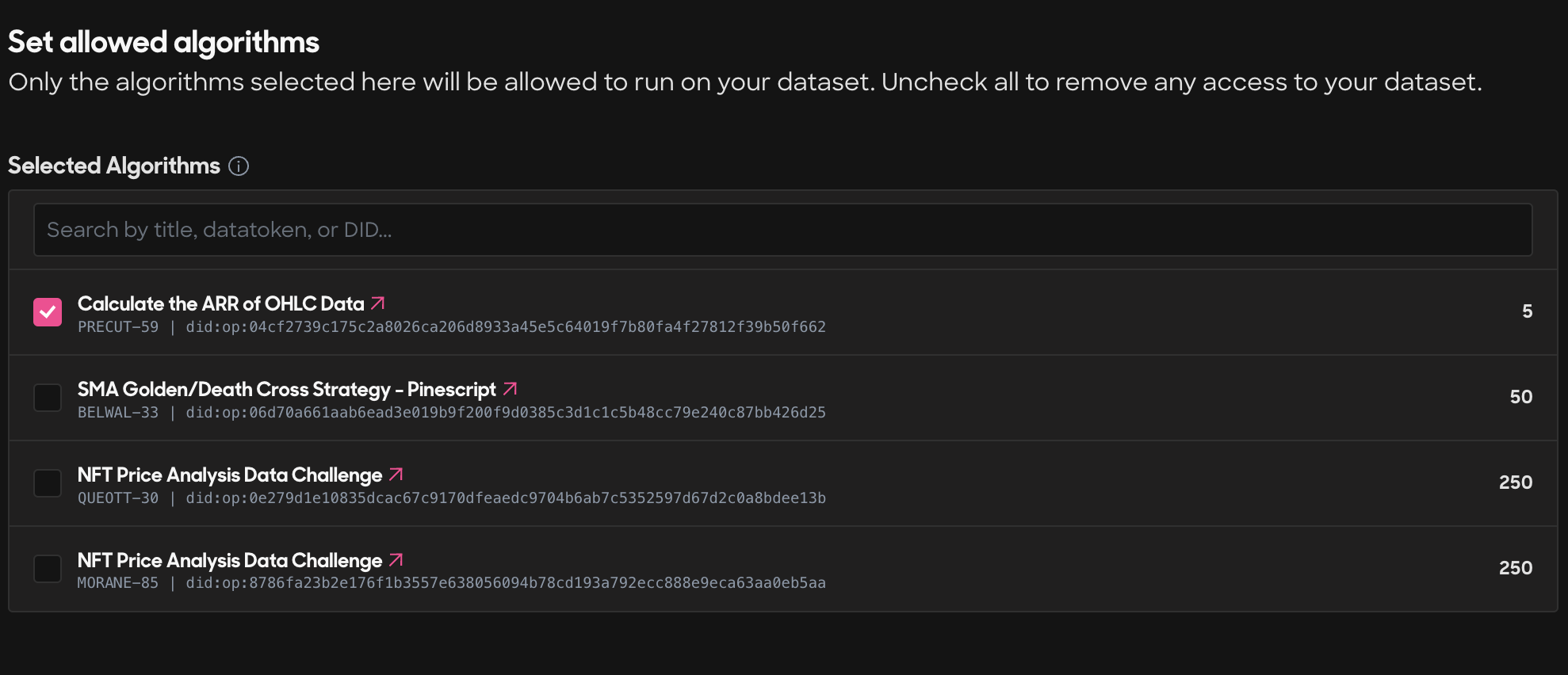Viewport: 1568px width, 675px height.
Task: Click the 250 value in the MORANE-85 row
Action: [x=1516, y=568]
